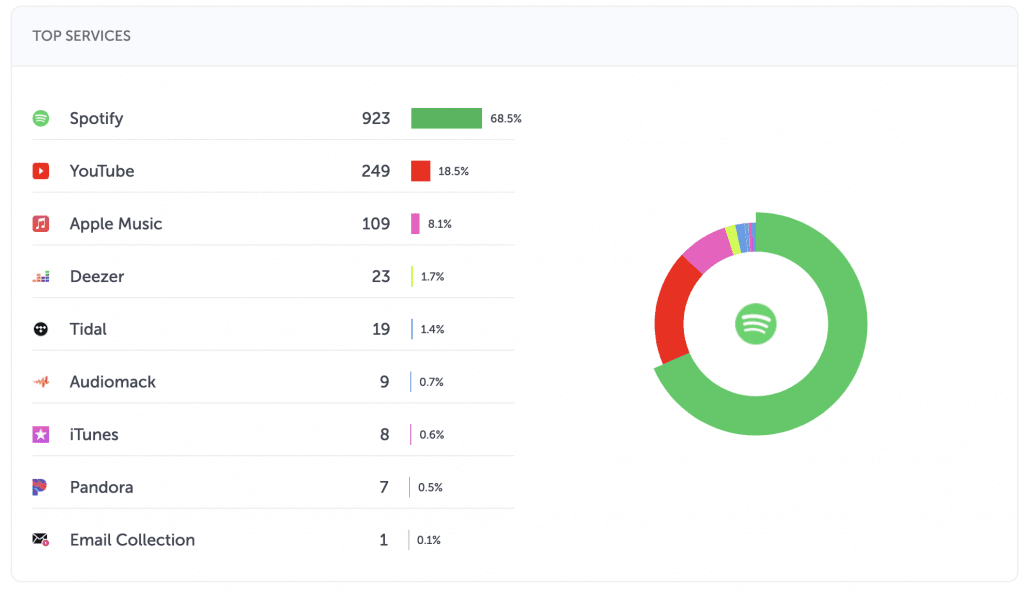Click the Pandora P icon
This screenshot has height=591, width=1024.
(39, 487)
